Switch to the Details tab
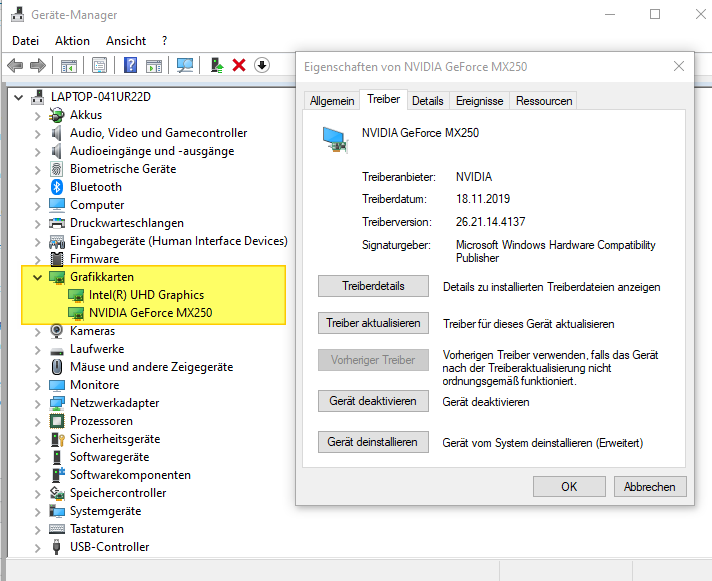 coord(427,101)
